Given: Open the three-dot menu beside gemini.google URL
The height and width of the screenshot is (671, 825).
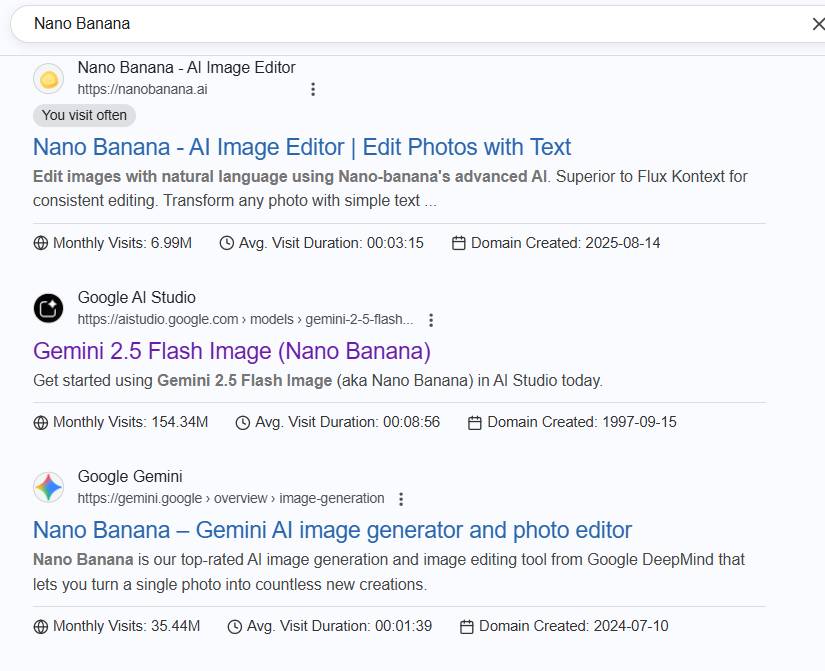Looking at the screenshot, I should click(x=401, y=499).
